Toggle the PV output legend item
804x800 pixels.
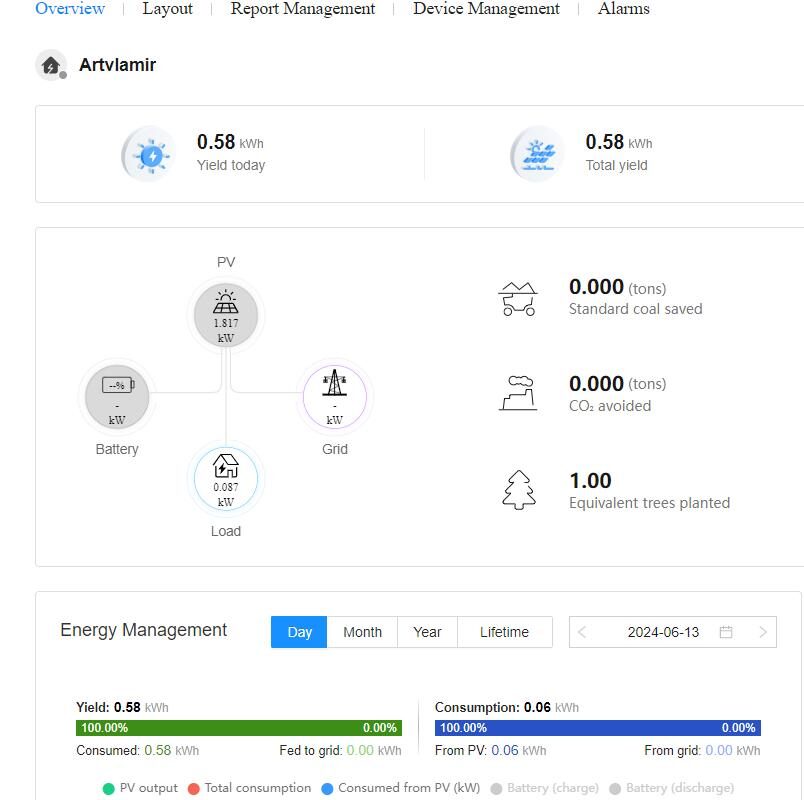pyautogui.click(x=141, y=788)
